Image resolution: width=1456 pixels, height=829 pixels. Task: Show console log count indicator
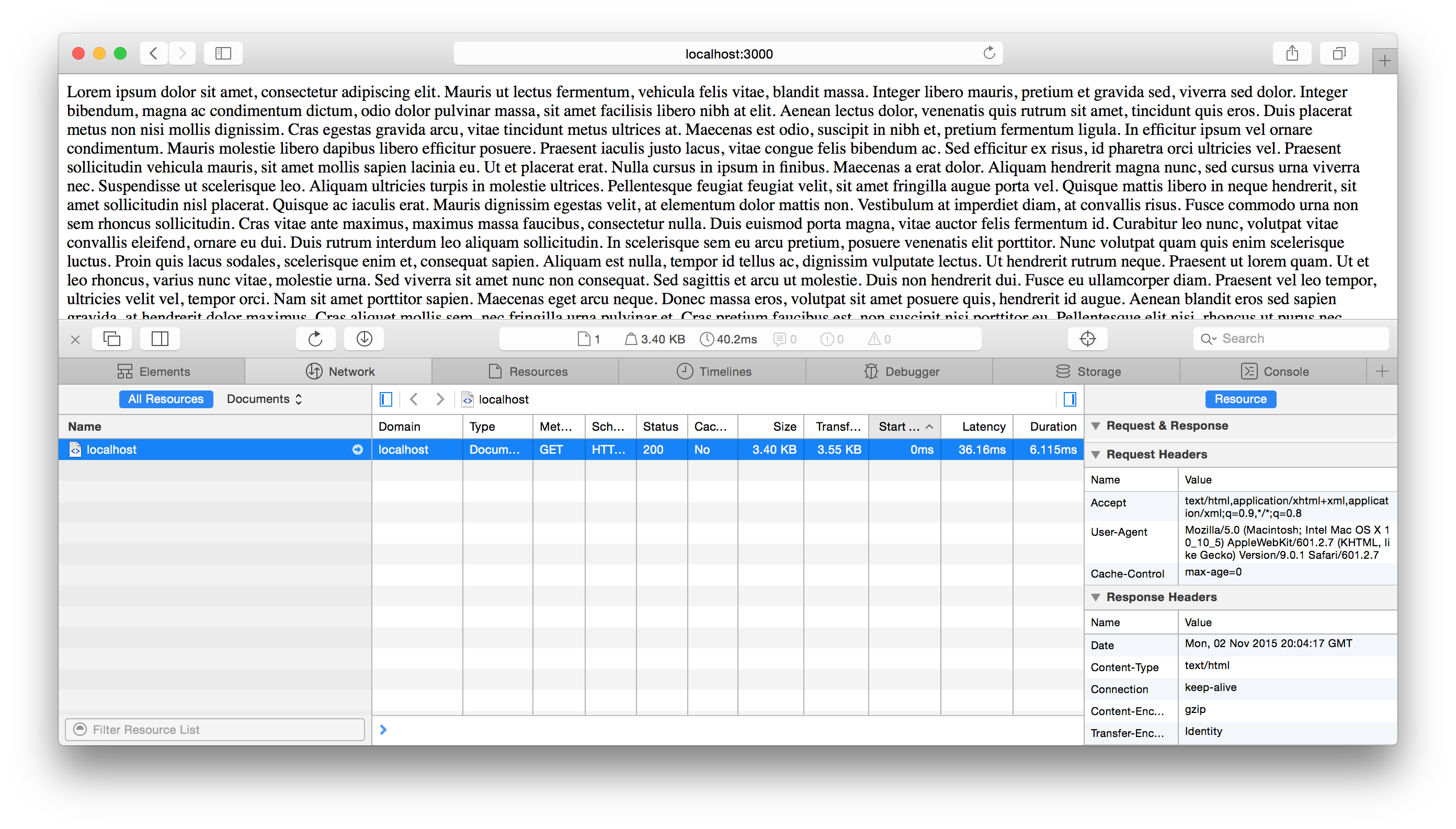click(x=785, y=339)
